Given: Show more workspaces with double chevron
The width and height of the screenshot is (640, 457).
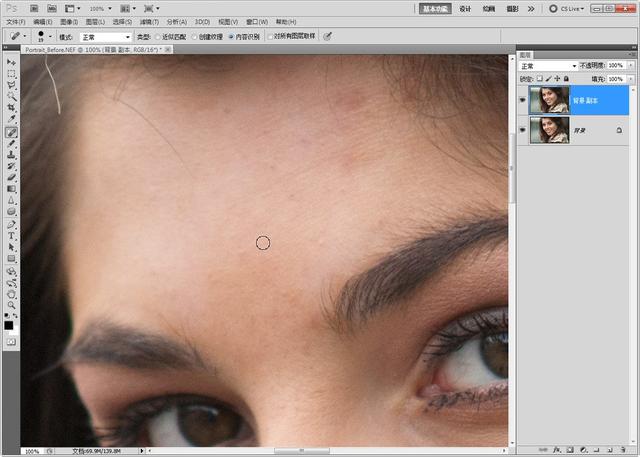Looking at the screenshot, I should (531, 9).
